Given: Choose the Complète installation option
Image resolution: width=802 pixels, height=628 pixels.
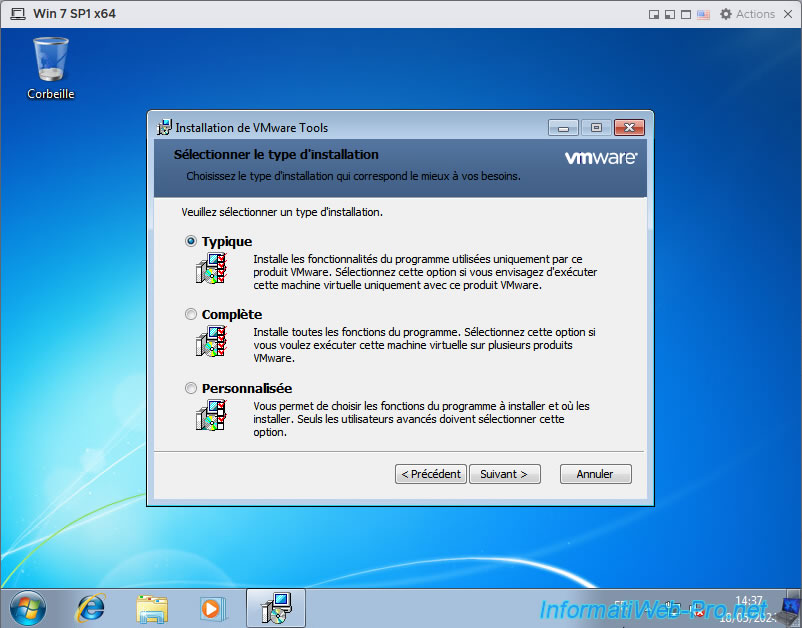Looking at the screenshot, I should [x=191, y=314].
